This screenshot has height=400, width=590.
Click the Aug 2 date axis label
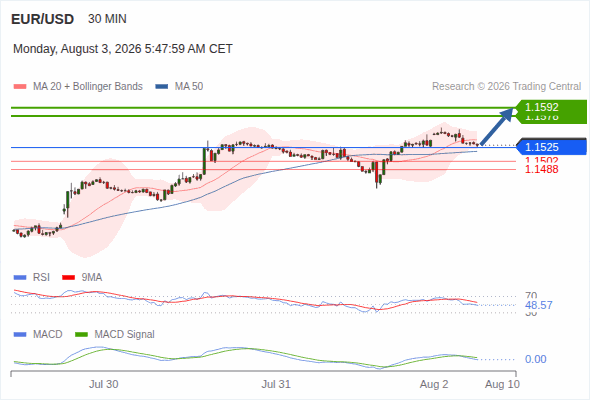[x=434, y=384]
